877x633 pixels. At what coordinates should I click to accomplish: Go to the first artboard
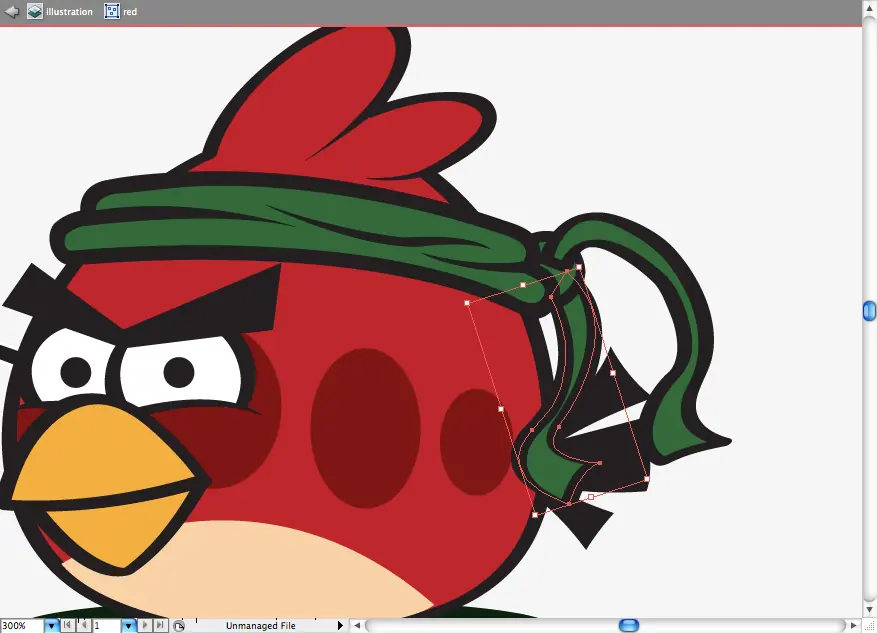(68, 625)
